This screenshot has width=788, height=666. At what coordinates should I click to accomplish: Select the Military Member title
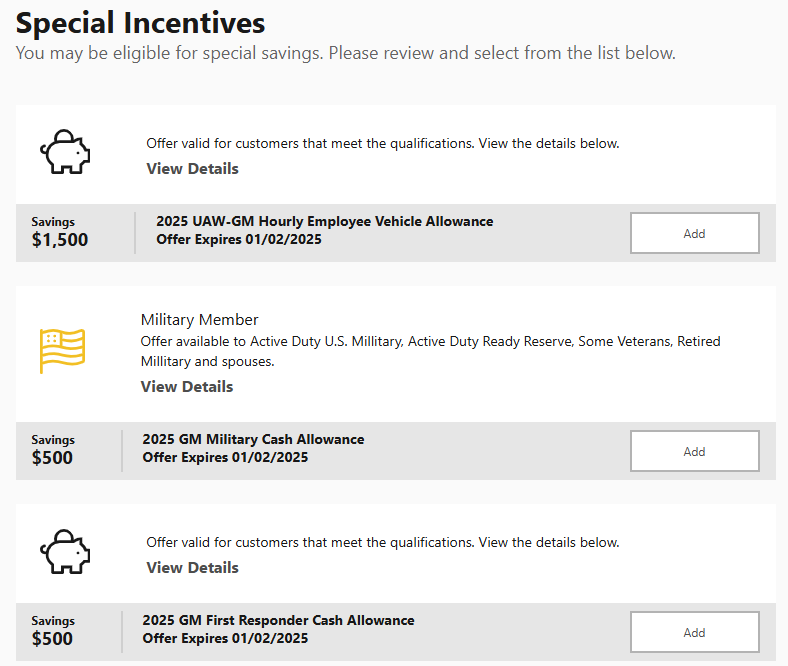pos(199,320)
